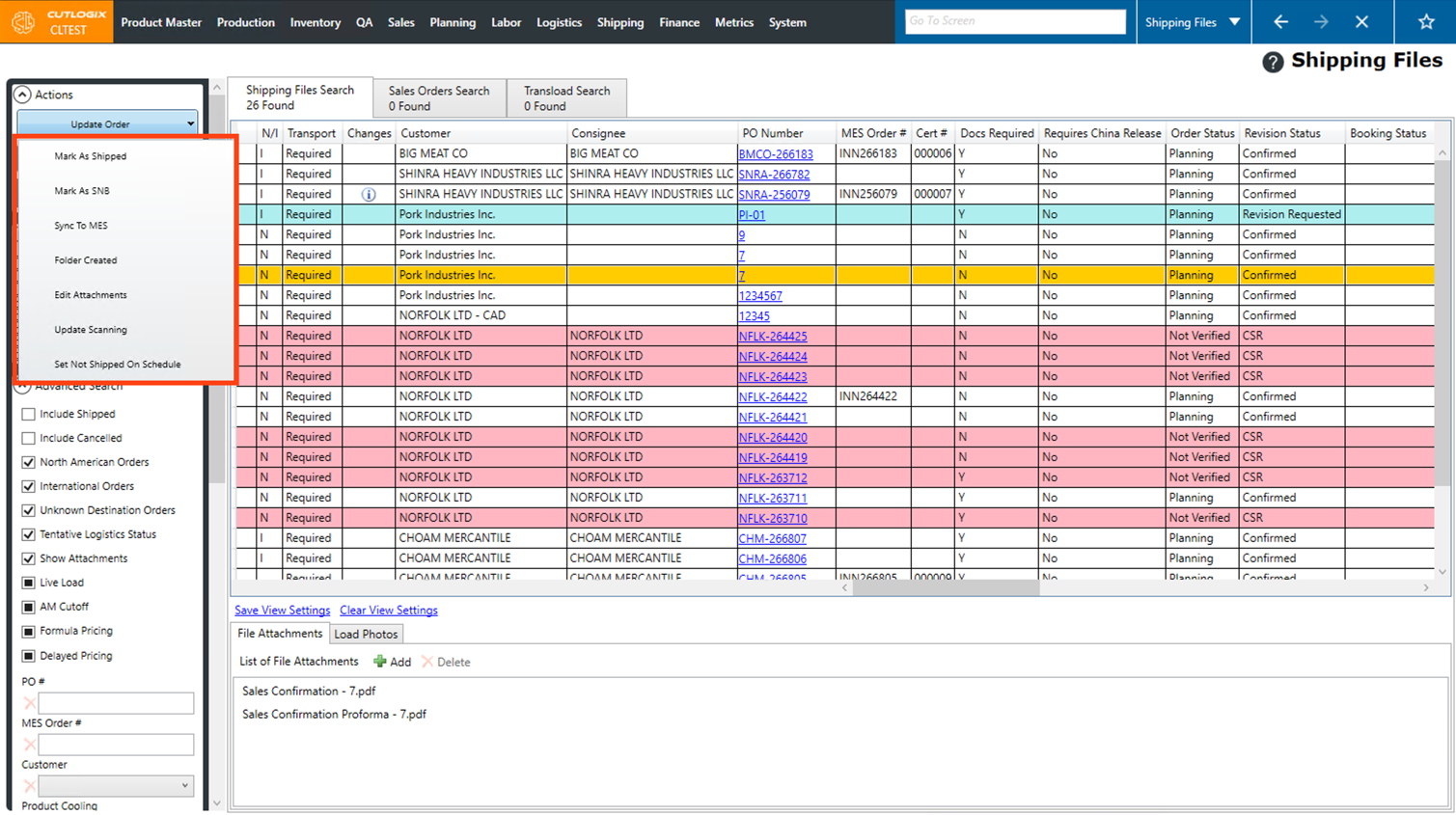Enable the Include Shipped checkbox
This screenshot has width=1456, height=815.
(x=29, y=414)
